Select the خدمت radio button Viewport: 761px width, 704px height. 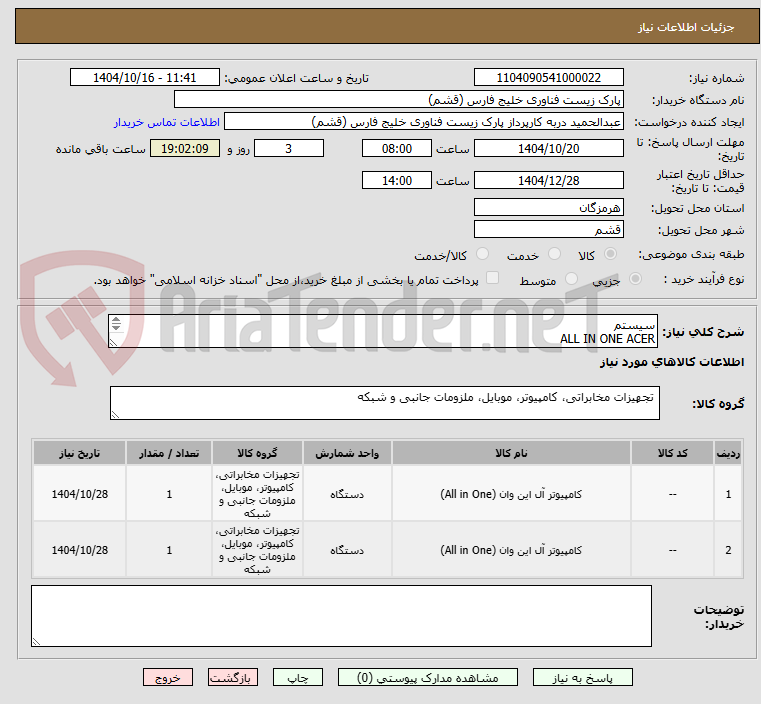point(554,254)
